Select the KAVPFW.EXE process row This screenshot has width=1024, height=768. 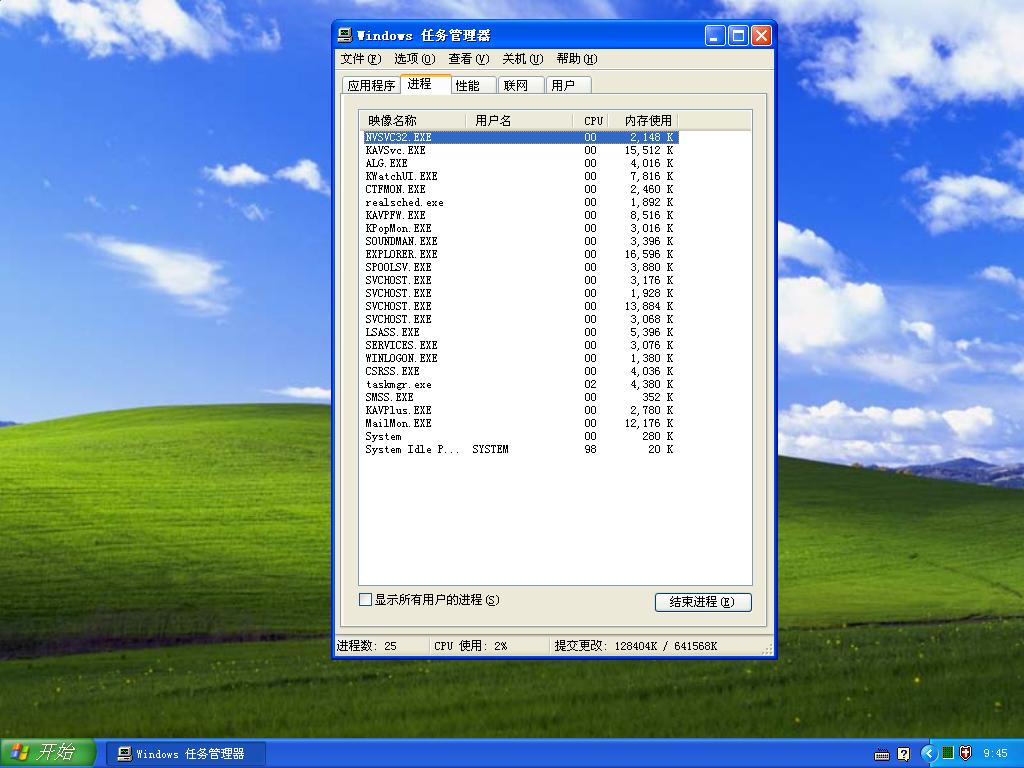[521, 215]
